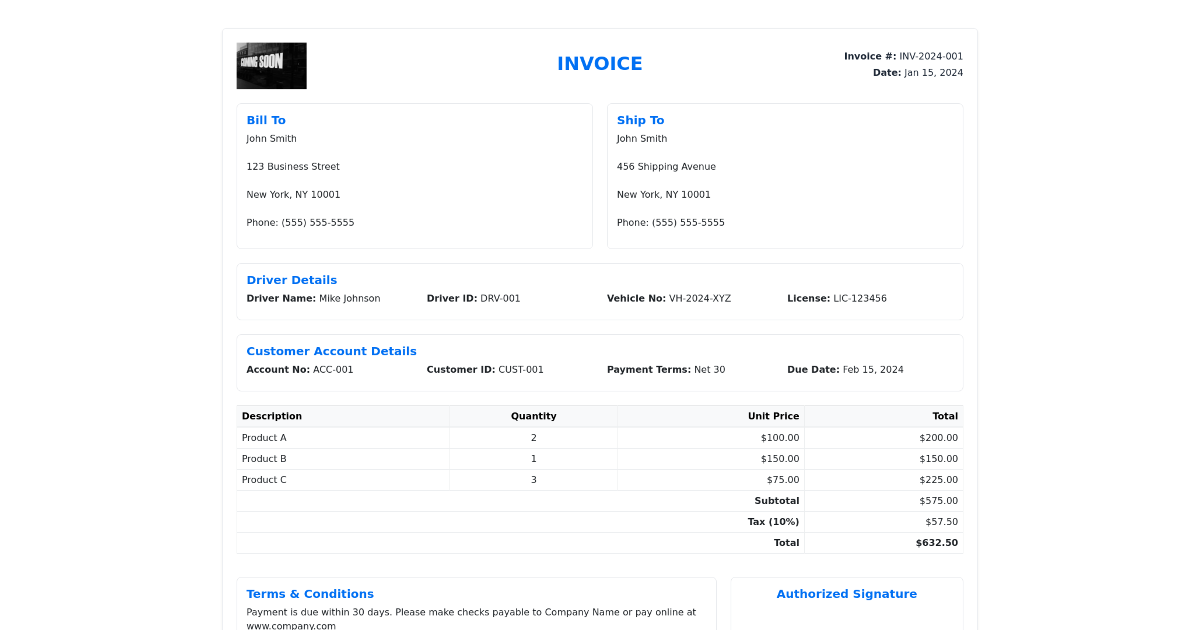Select the invoice date Jan 15, 2024
Screen dimensions: 1200x630
[x=932, y=72]
